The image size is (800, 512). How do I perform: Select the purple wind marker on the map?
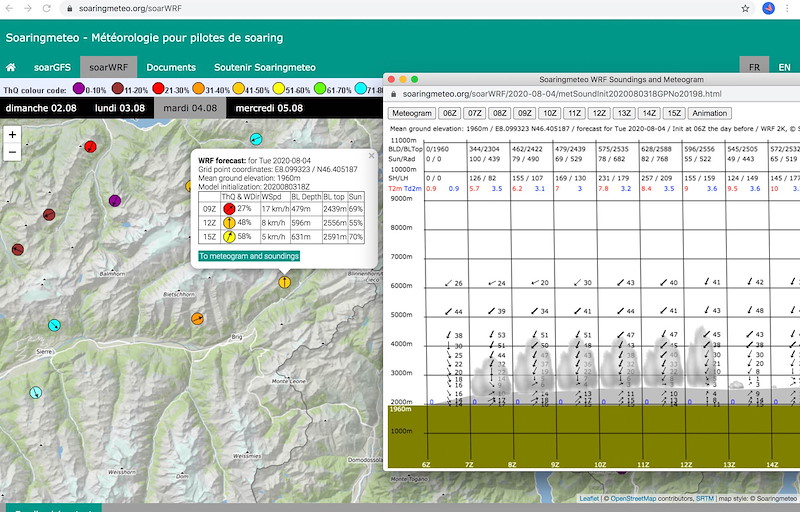(115, 200)
